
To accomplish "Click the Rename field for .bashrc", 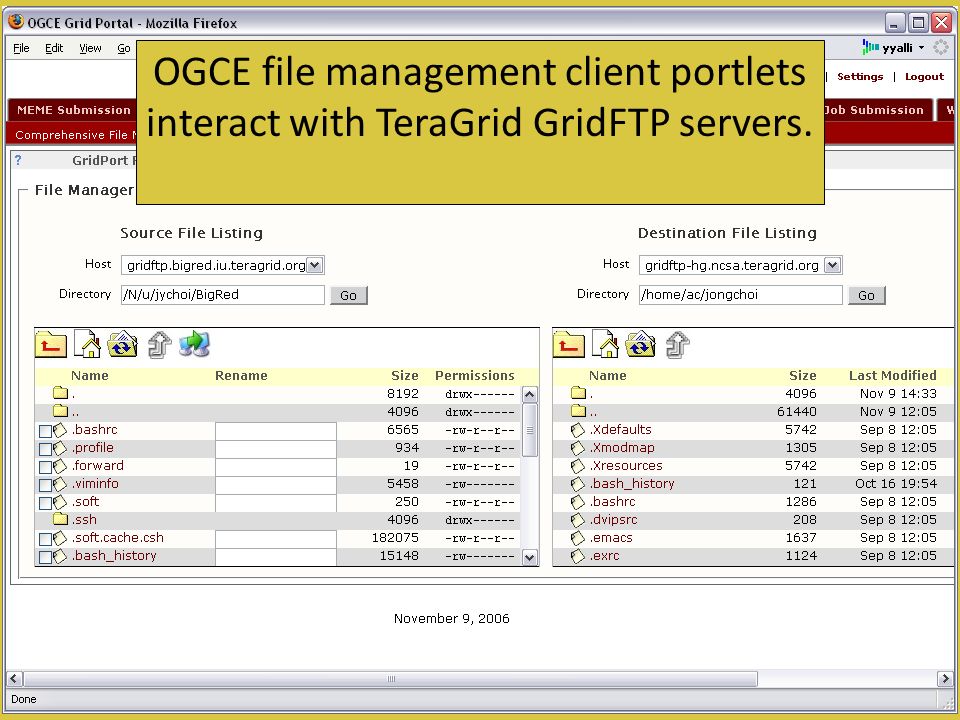I will click(x=276, y=430).
